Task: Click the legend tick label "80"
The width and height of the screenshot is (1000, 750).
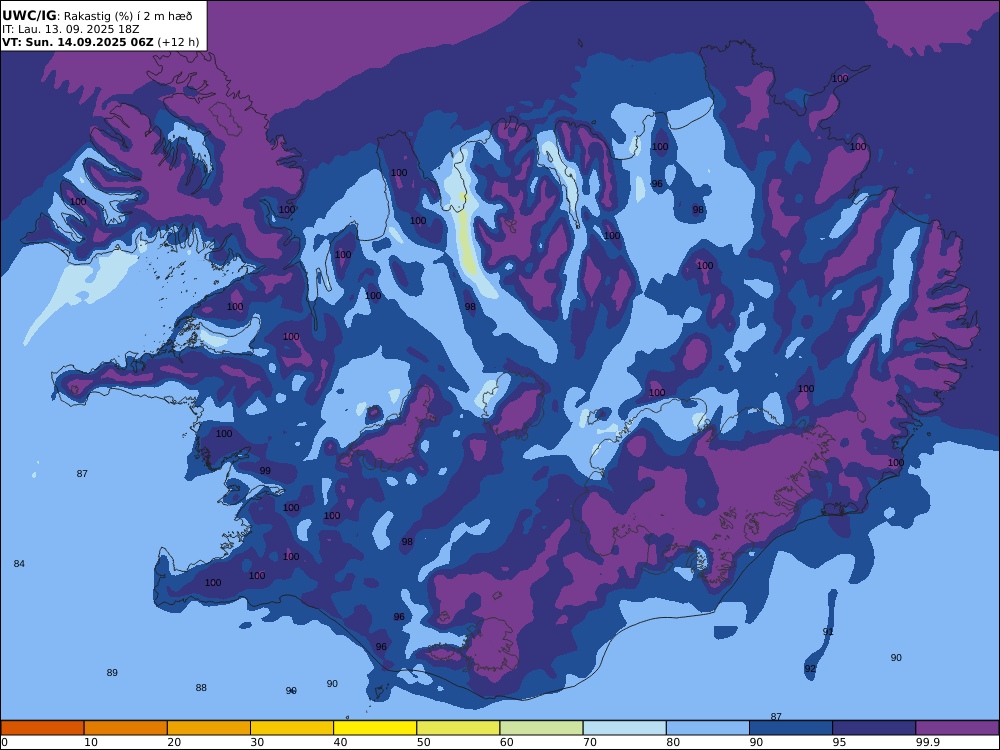Action: click(673, 742)
